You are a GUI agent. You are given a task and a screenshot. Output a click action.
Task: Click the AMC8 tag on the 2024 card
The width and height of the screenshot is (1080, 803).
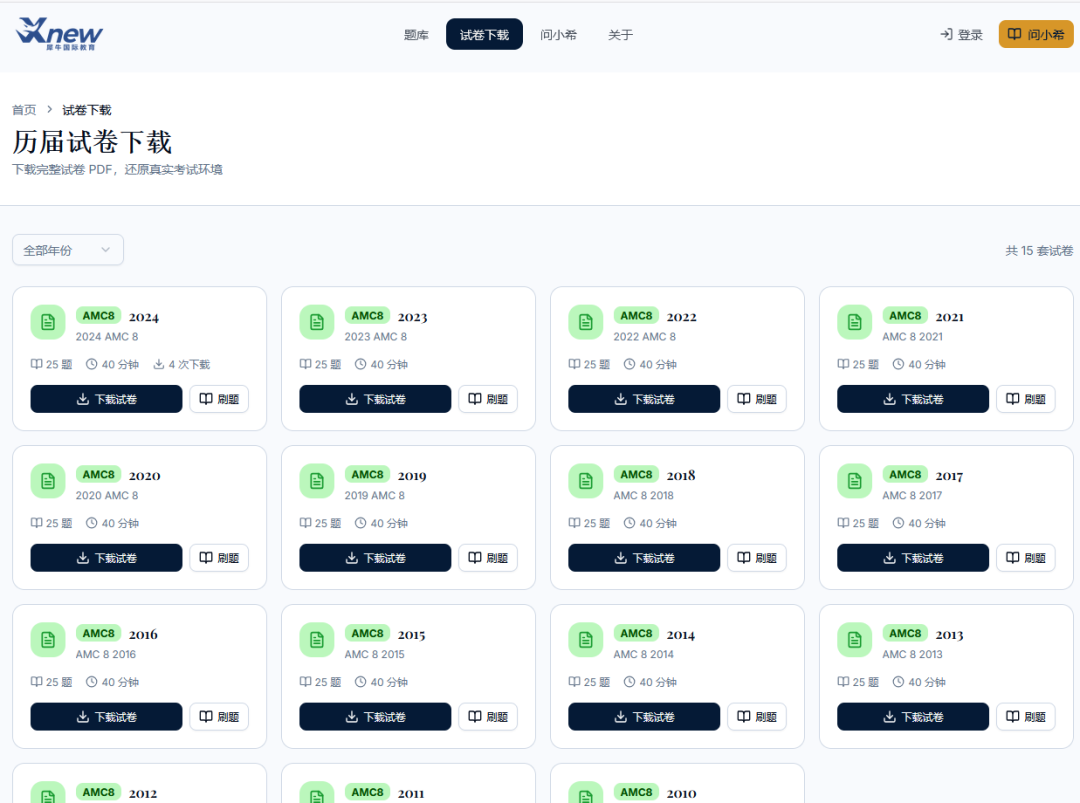point(98,315)
